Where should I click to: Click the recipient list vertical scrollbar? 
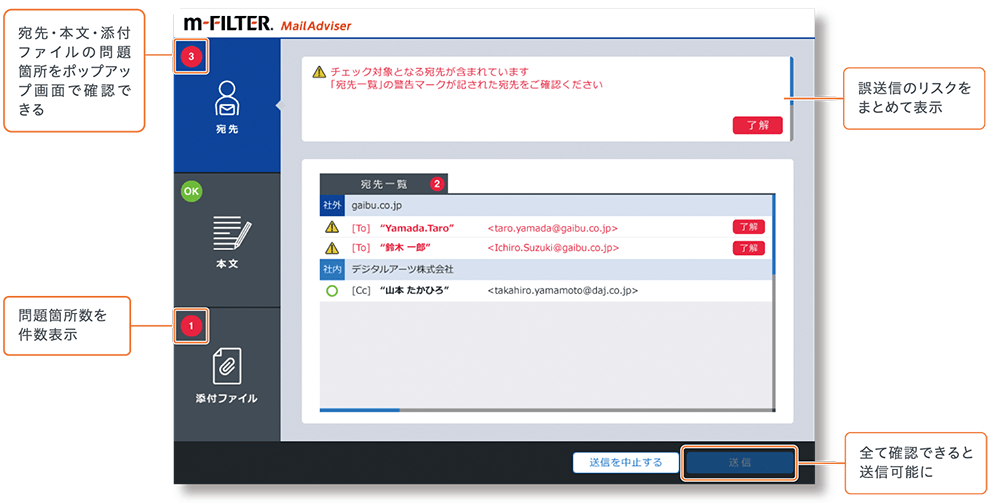tap(774, 303)
